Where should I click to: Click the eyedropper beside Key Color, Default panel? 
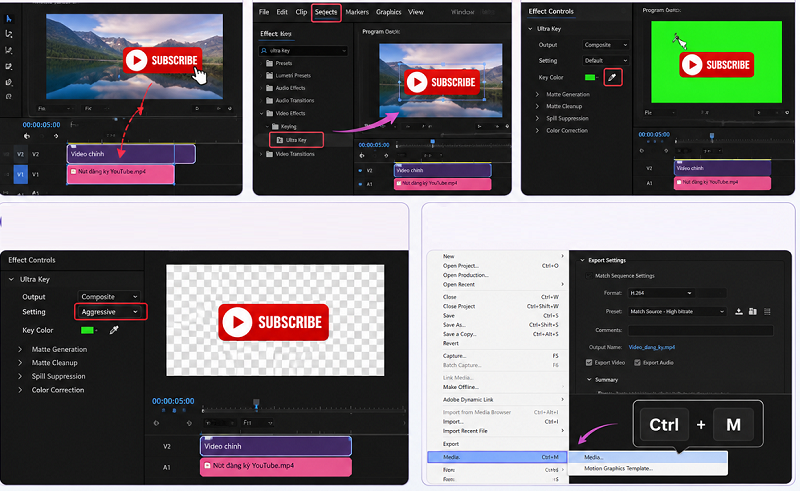[612, 78]
